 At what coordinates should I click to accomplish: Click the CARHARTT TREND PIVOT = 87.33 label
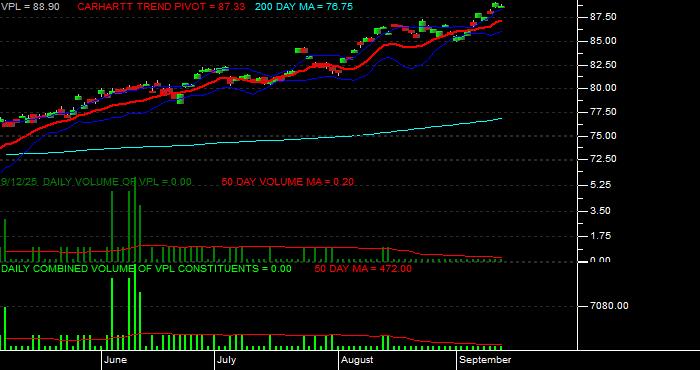point(161,7)
